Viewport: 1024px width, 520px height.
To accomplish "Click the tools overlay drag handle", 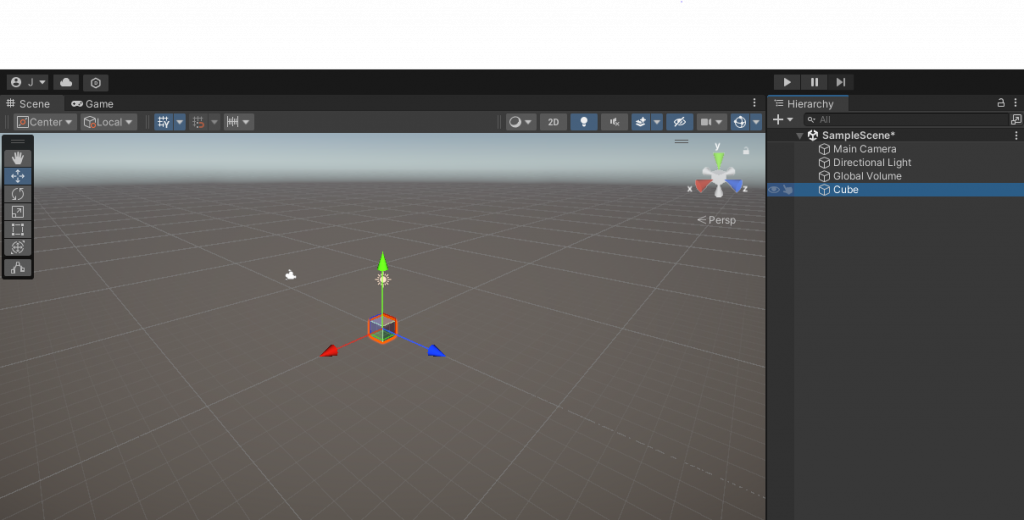I will [18, 141].
